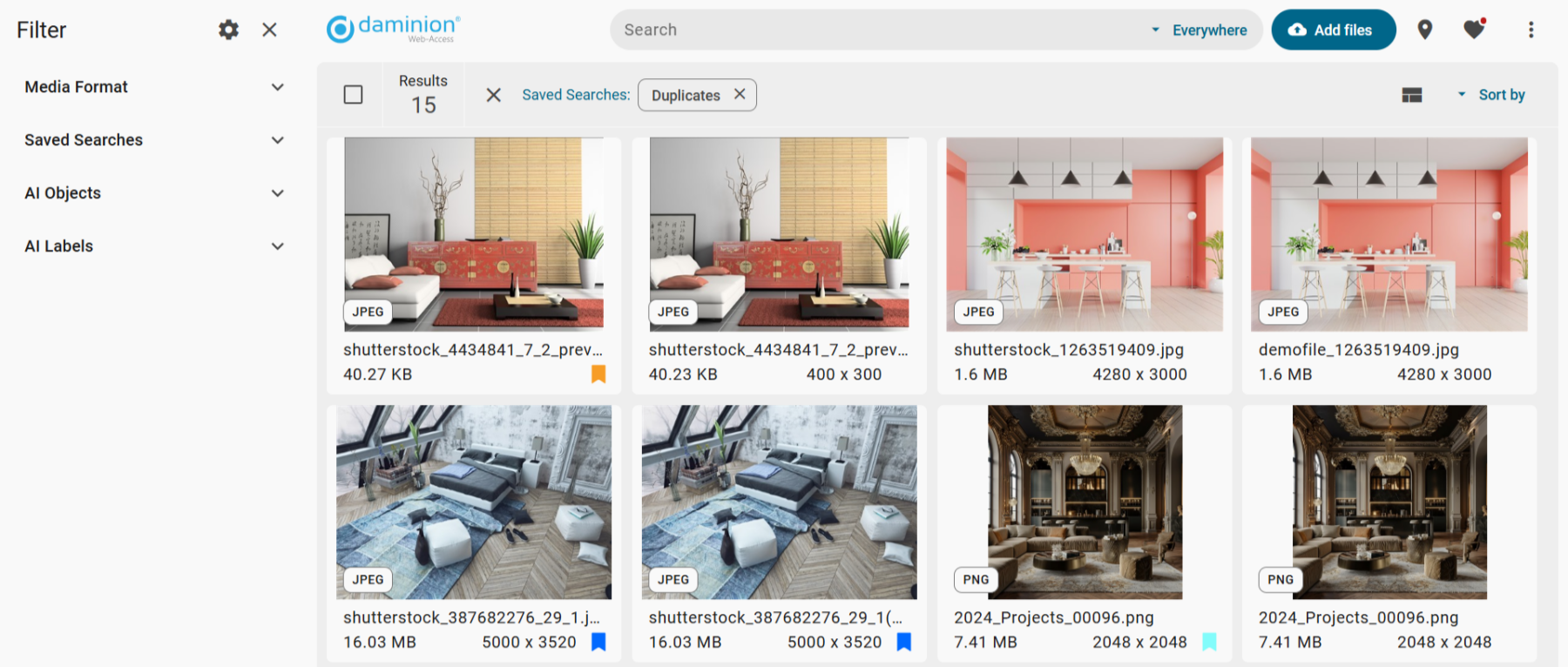Remove the Duplicates saved search chip
This screenshot has height=667, width=1568.
[x=740, y=94]
